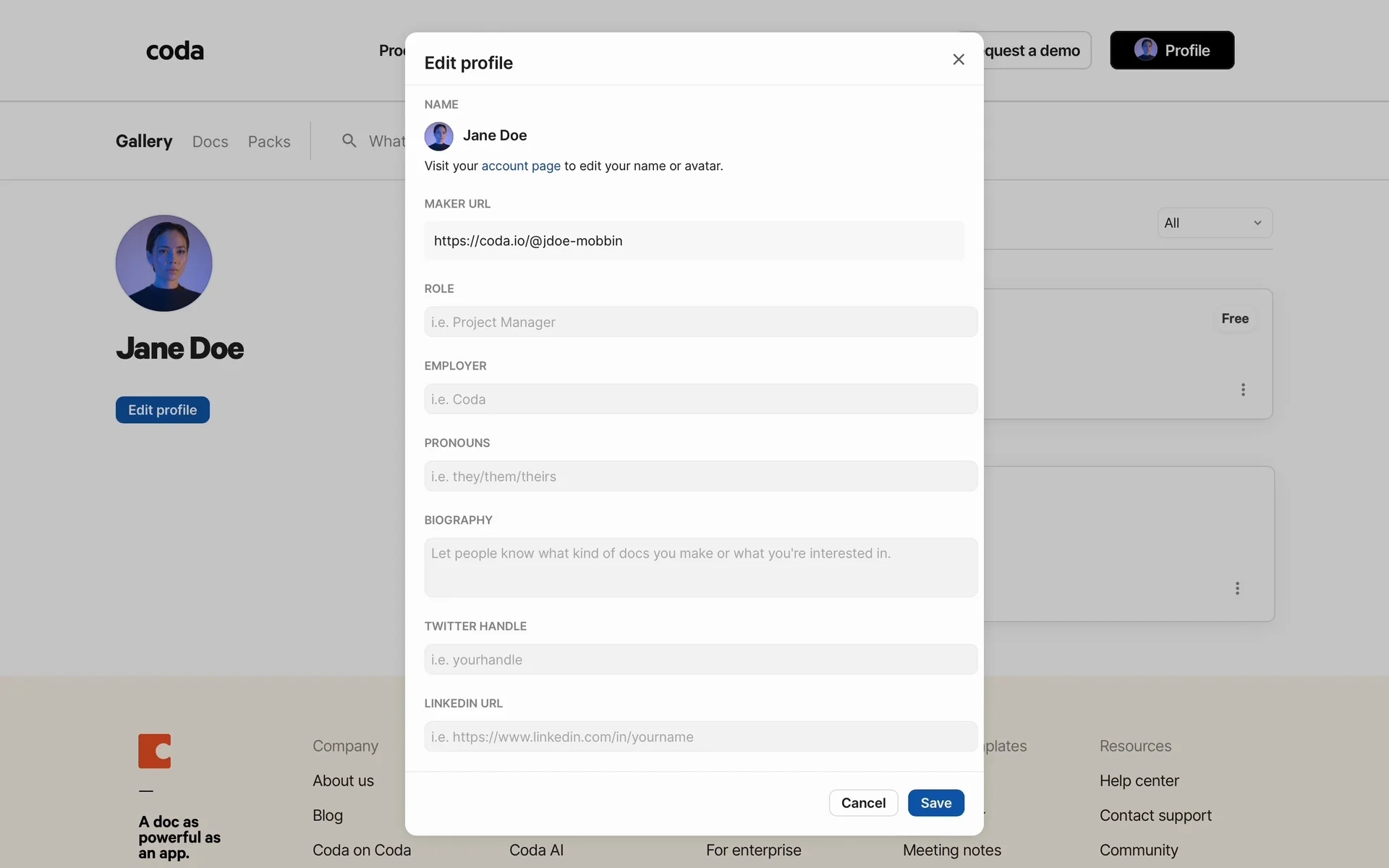Open the All filter dropdown
This screenshot has width=1389, height=868.
[x=1214, y=223]
